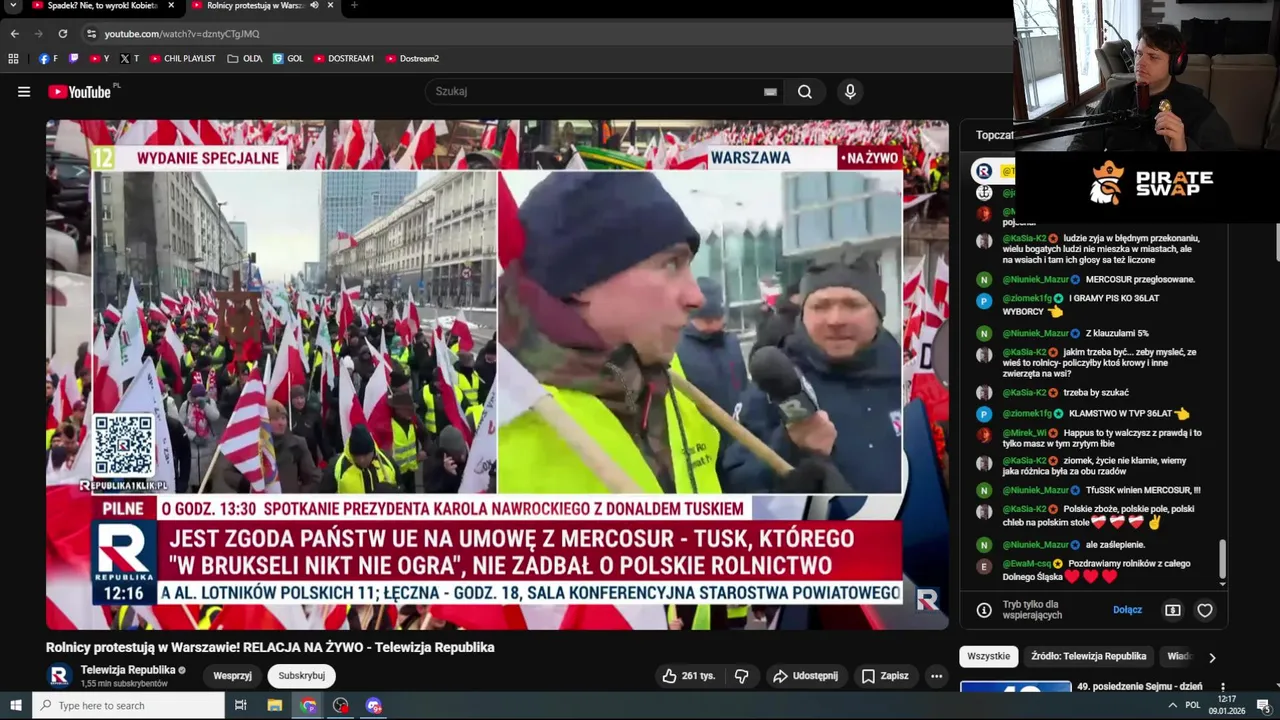Viewport: 1280px width, 720px height.
Task: Open '49. posiedzenie Sejmu' video thumbnail
Action: [x=1015, y=687]
